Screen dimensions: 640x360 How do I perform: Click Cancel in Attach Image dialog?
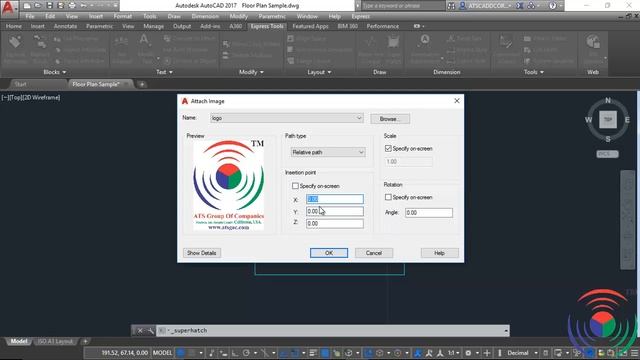click(373, 253)
